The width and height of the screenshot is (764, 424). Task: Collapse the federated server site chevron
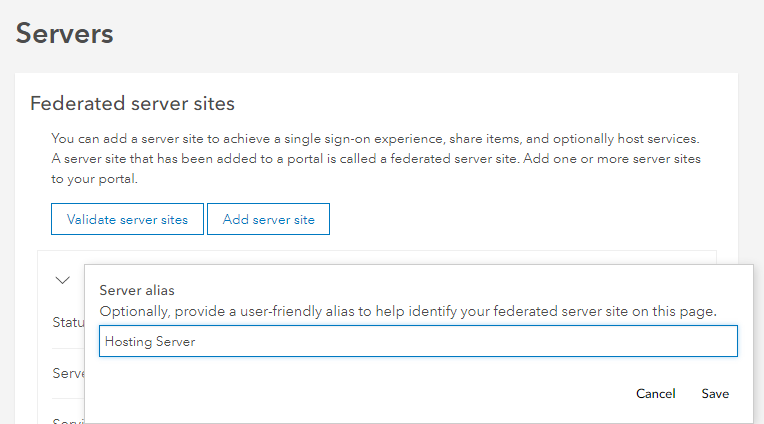point(63,280)
